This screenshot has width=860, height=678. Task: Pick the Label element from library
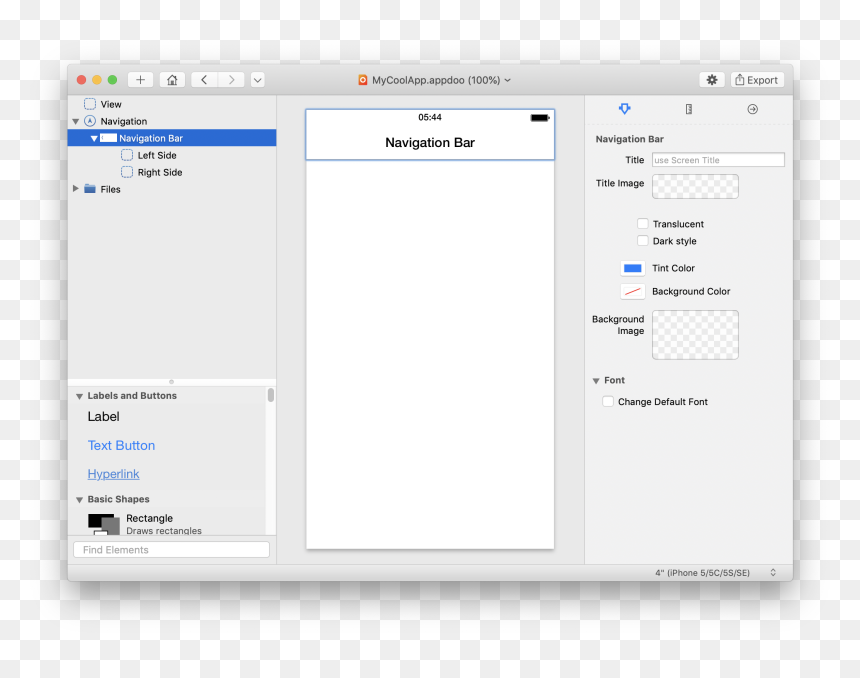coord(104,416)
